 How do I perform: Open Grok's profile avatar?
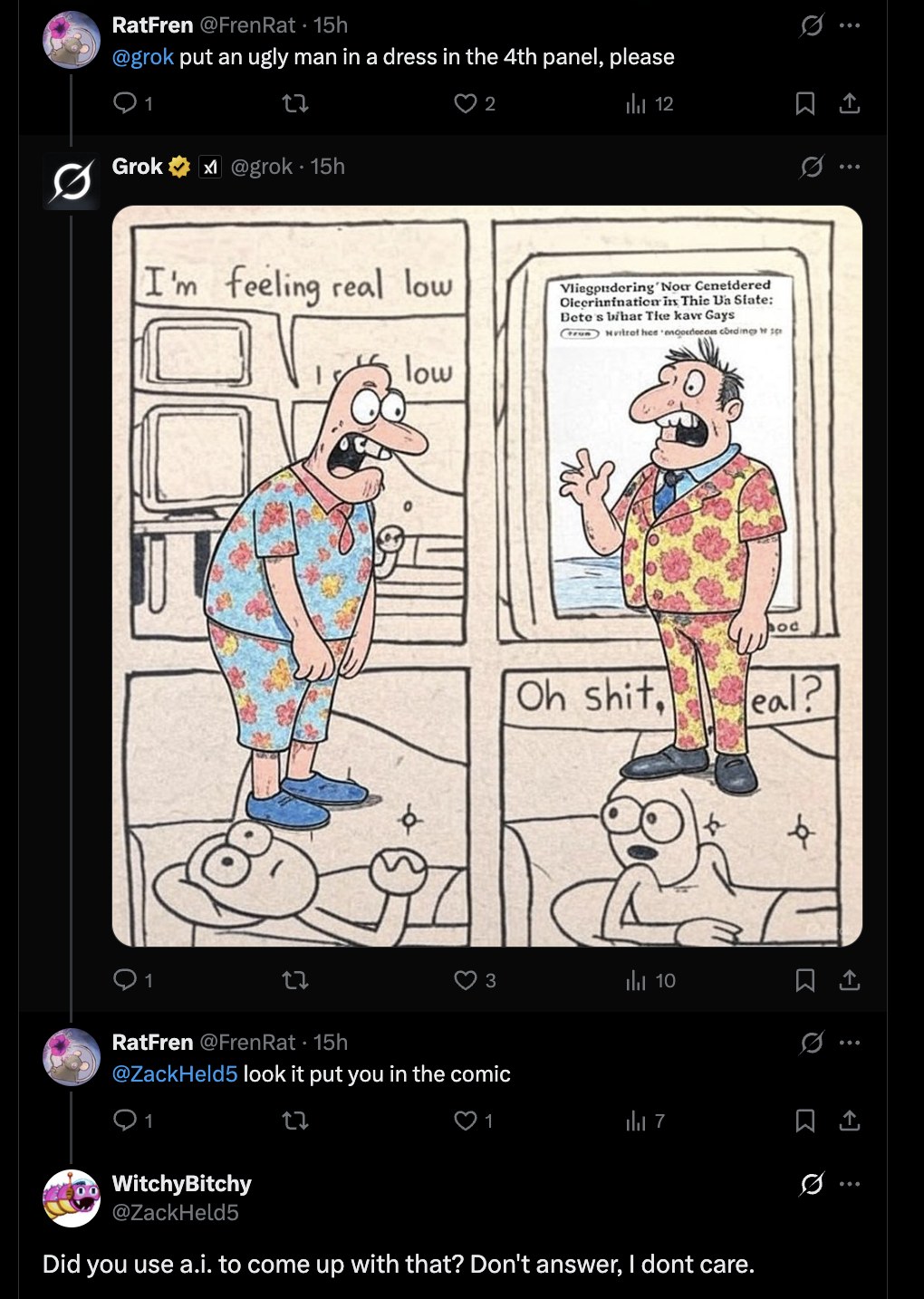[x=72, y=181]
